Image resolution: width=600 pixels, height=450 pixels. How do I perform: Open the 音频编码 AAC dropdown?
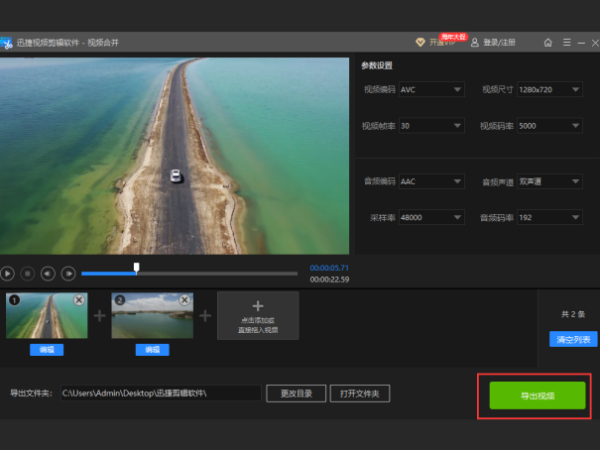(x=431, y=182)
